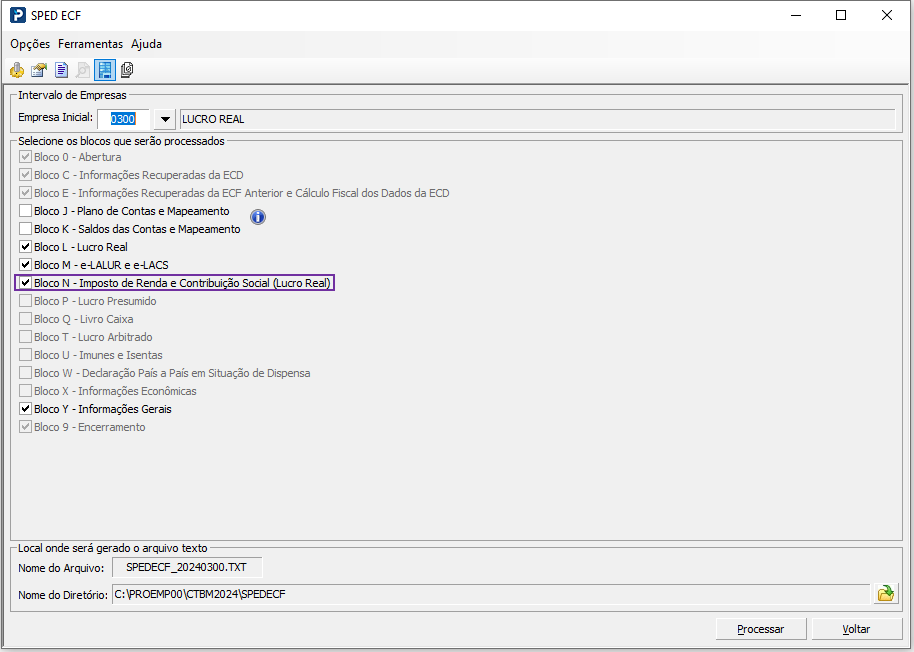Click the yellow gear processing toolbar icon
914x652 pixels.
coord(17,71)
